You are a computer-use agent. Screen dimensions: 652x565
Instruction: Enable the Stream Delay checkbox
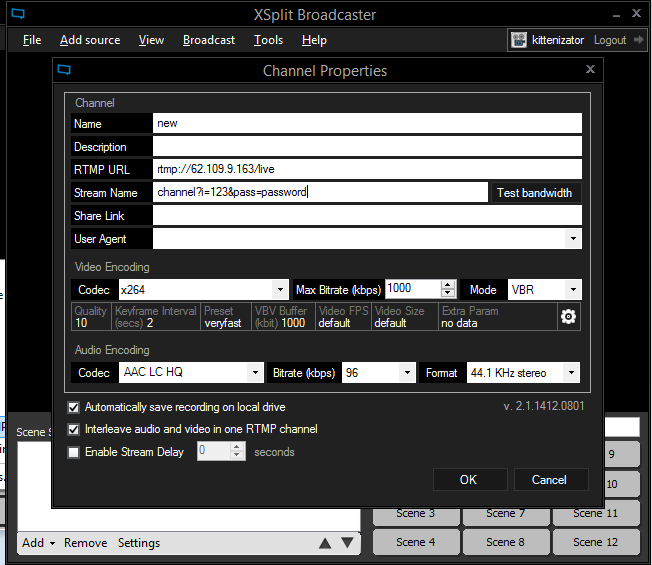73,452
